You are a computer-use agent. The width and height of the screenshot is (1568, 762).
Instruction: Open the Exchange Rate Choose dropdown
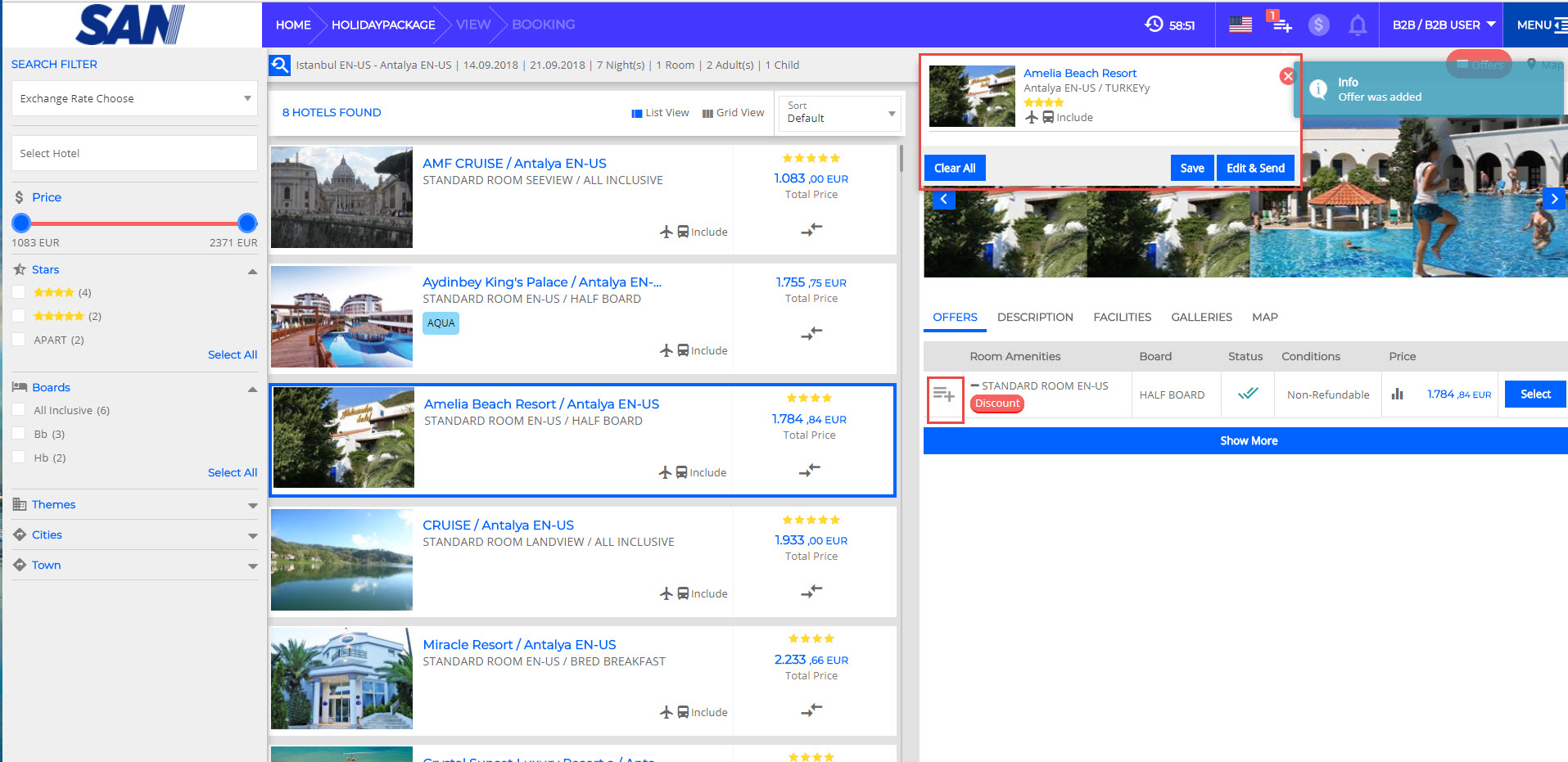(x=134, y=98)
